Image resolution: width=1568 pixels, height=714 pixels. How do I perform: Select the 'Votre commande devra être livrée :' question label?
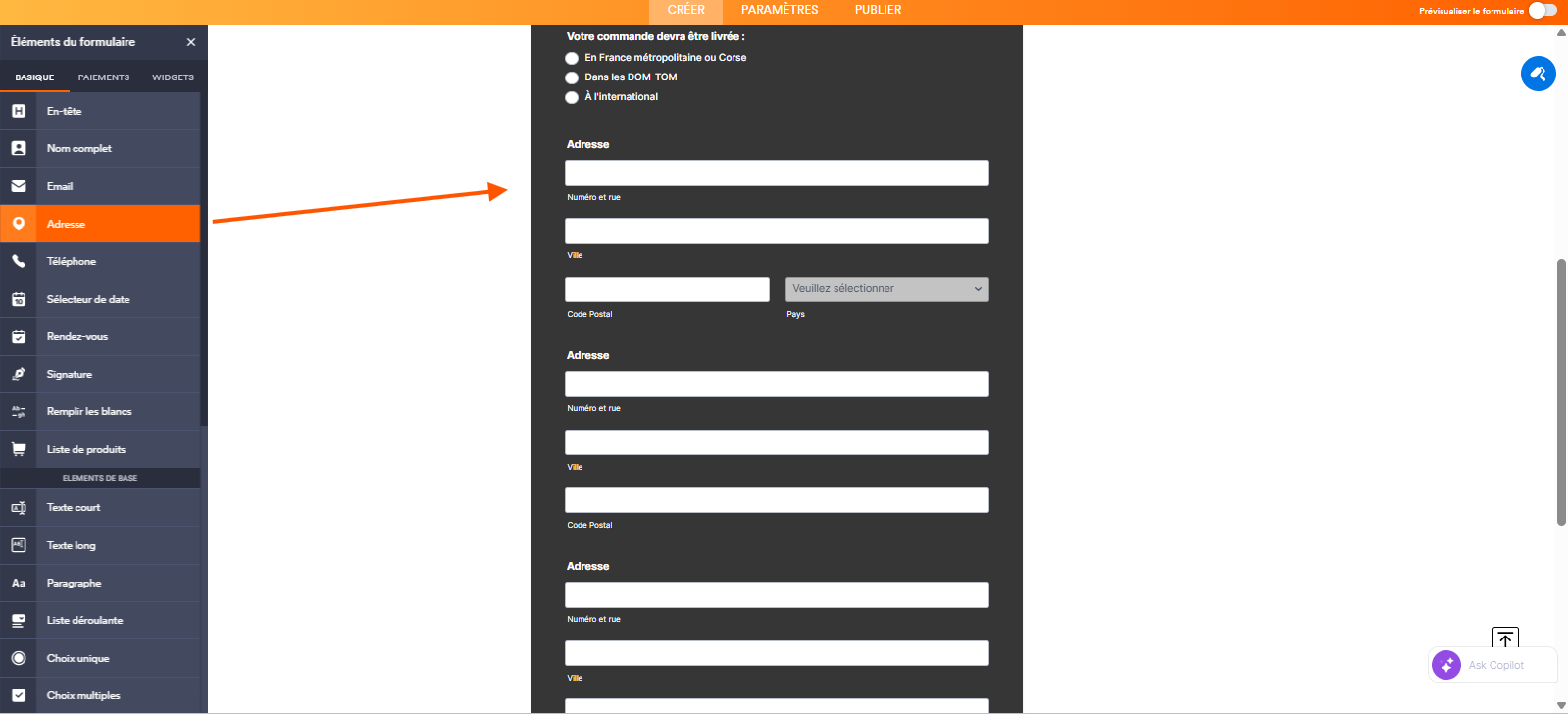(x=655, y=36)
